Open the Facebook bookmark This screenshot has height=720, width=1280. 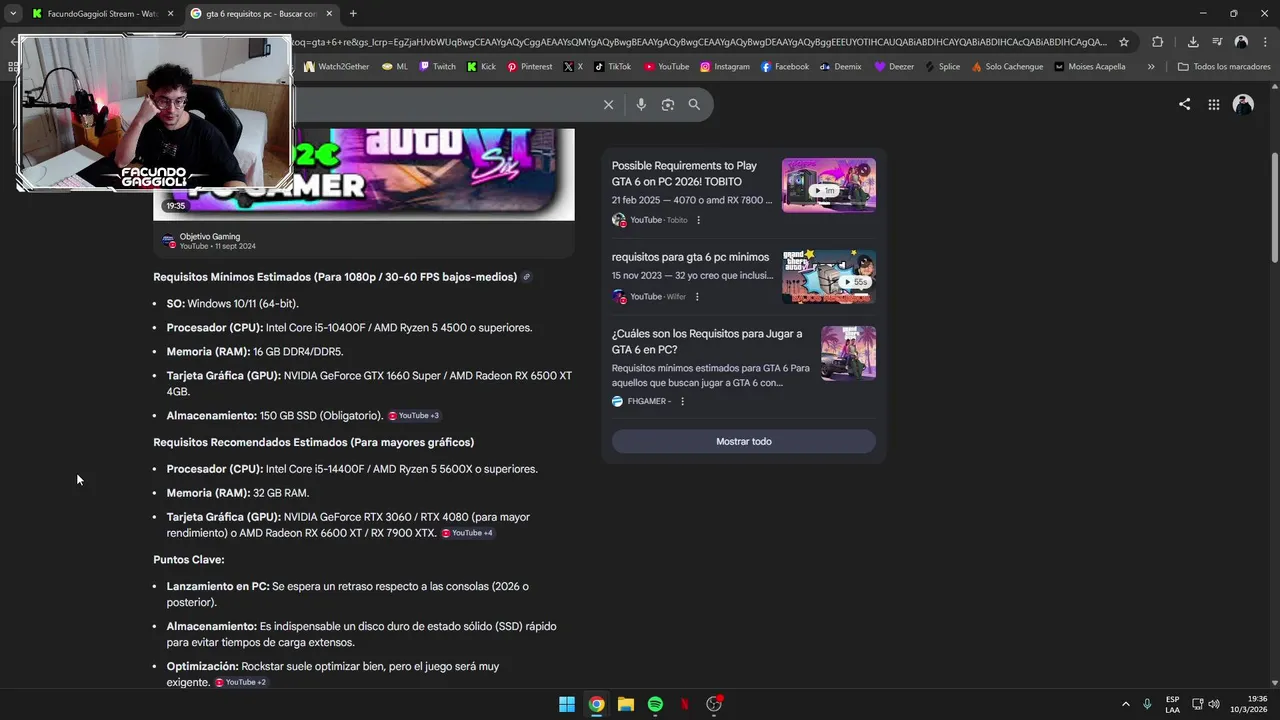click(x=784, y=67)
